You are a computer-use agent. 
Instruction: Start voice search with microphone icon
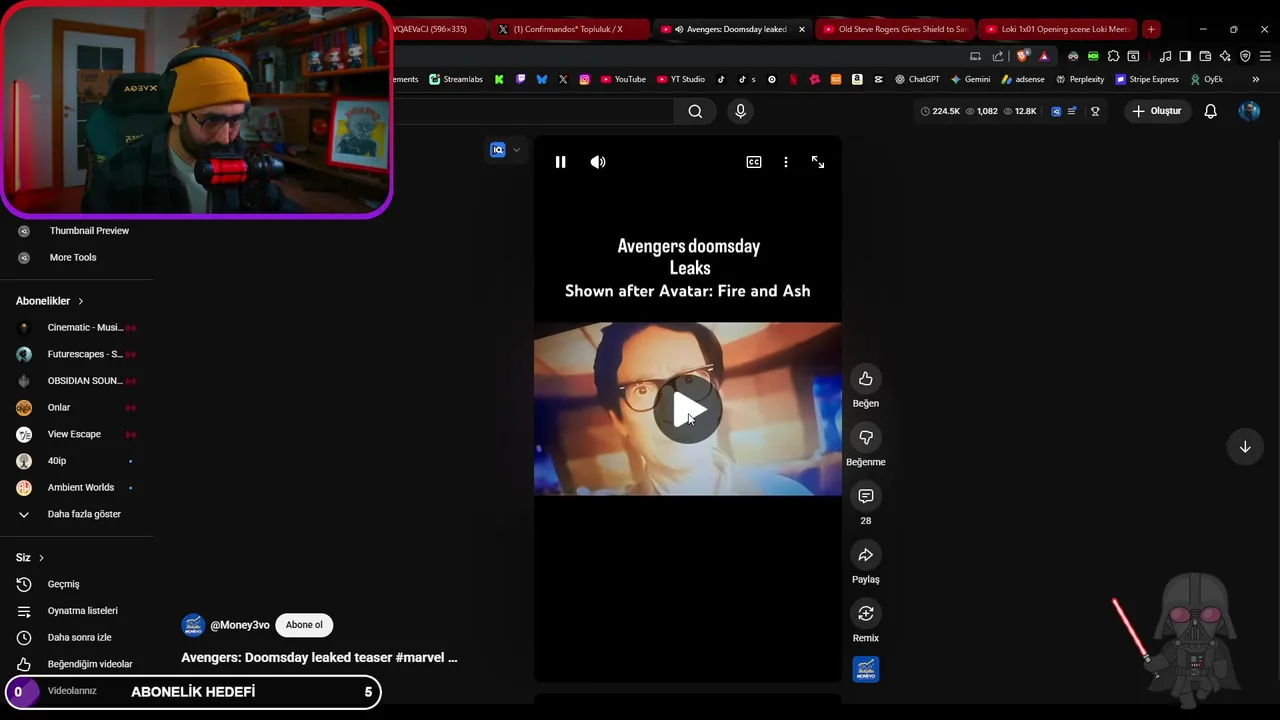pos(740,112)
